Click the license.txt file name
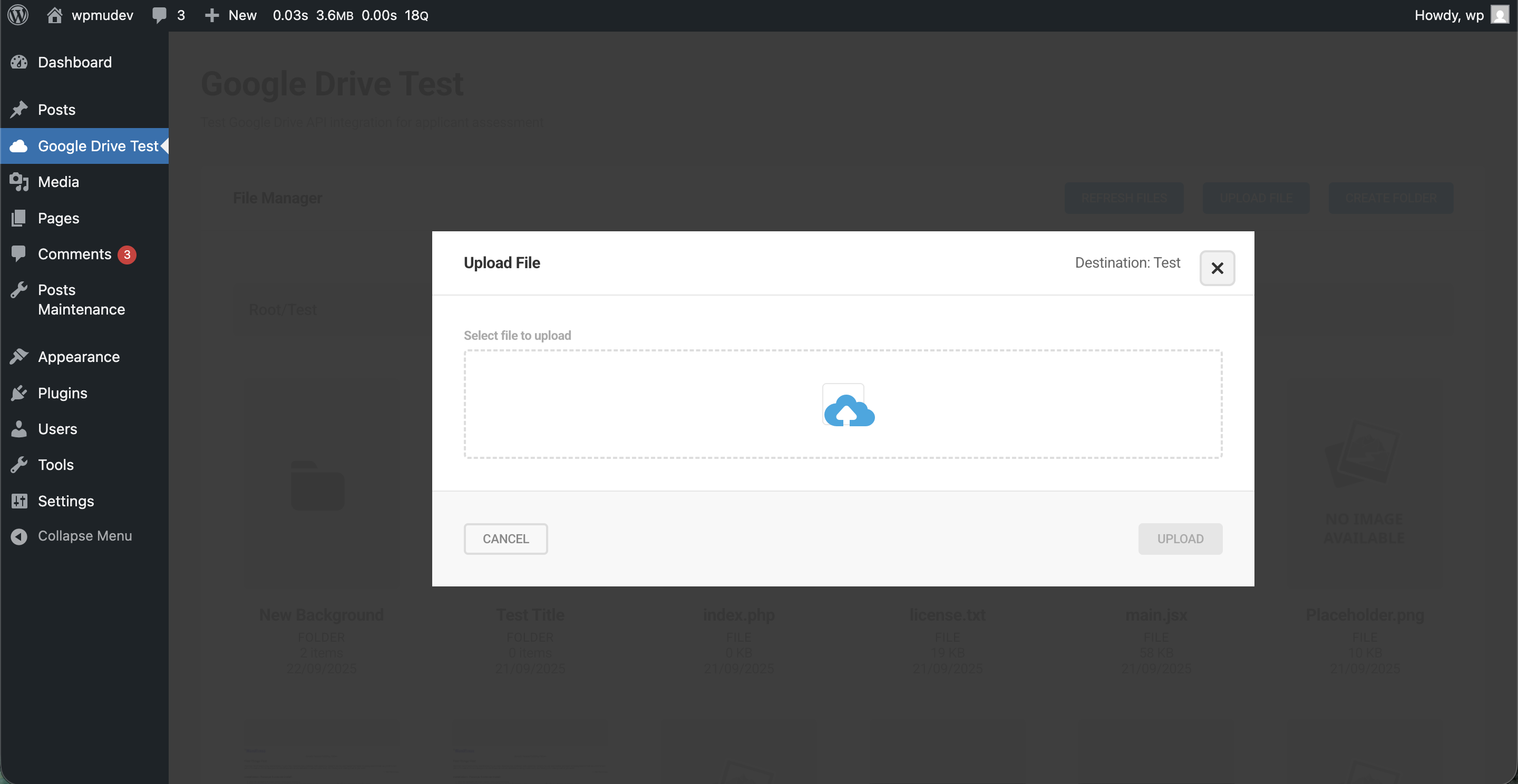Screen dimensions: 1518x784 [947, 614]
